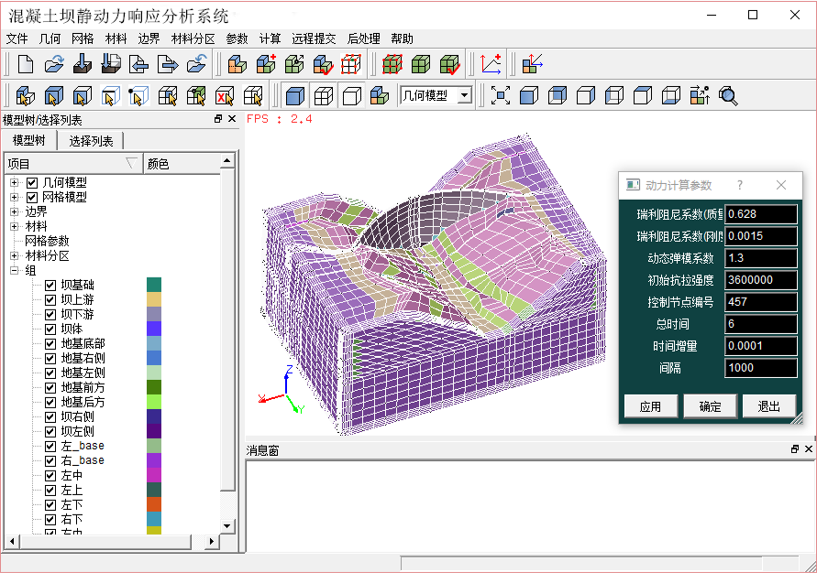Viewport: 817px width, 573px height.
Task: Toggle the 左_base group checkbox
Action: (51, 446)
